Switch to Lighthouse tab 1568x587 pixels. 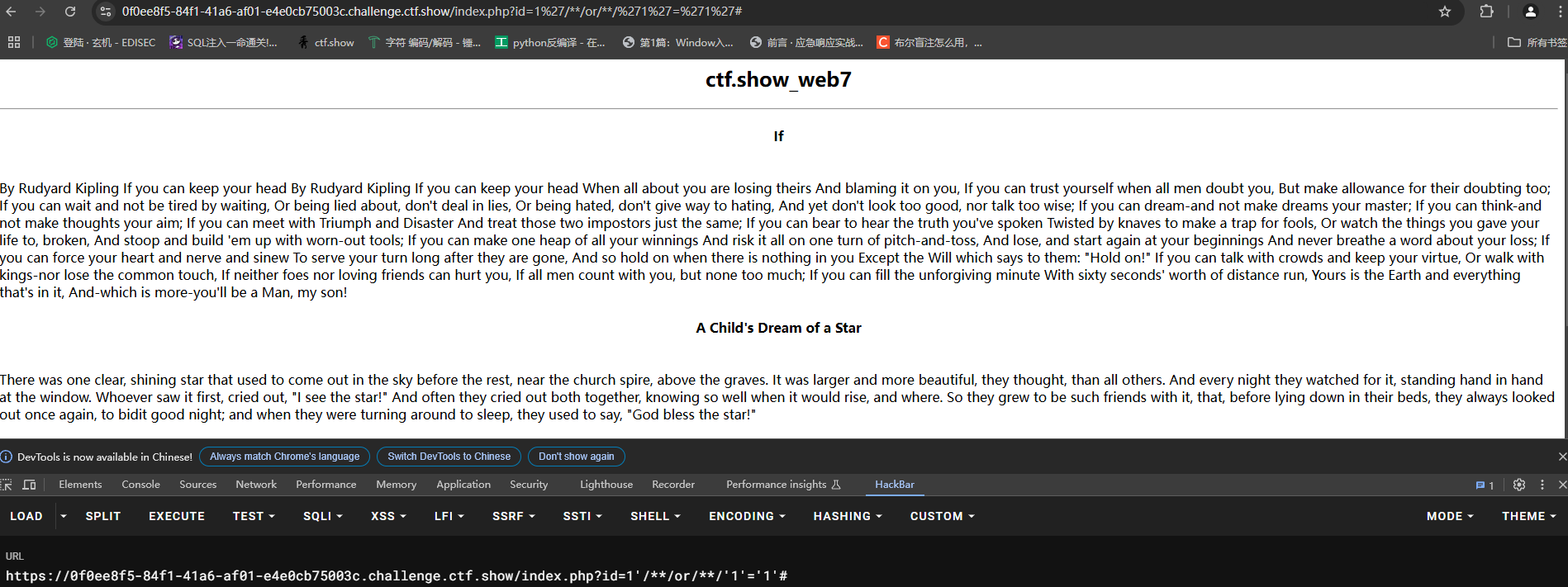606,485
